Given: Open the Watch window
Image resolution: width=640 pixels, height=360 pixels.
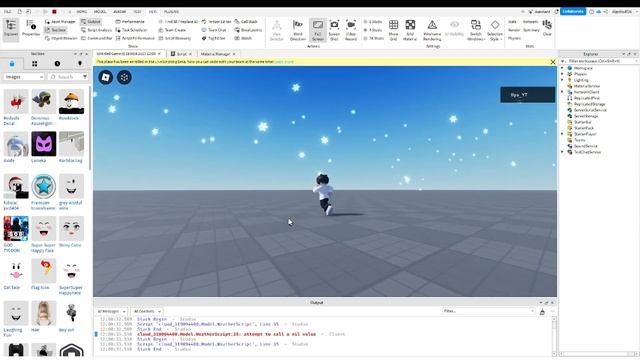Looking at the screenshot, I should [243, 38].
